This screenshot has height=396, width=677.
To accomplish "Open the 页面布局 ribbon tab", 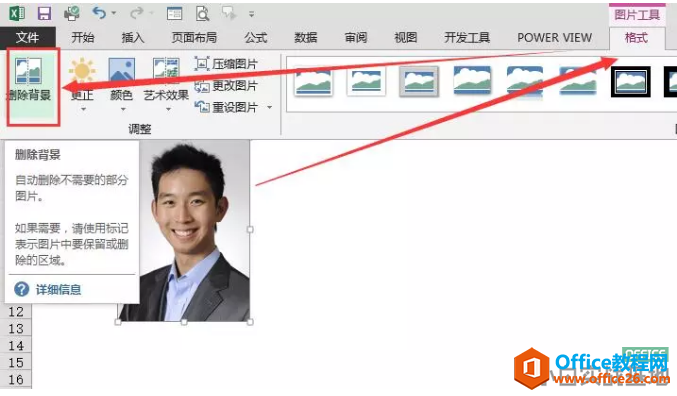I will pos(194,38).
